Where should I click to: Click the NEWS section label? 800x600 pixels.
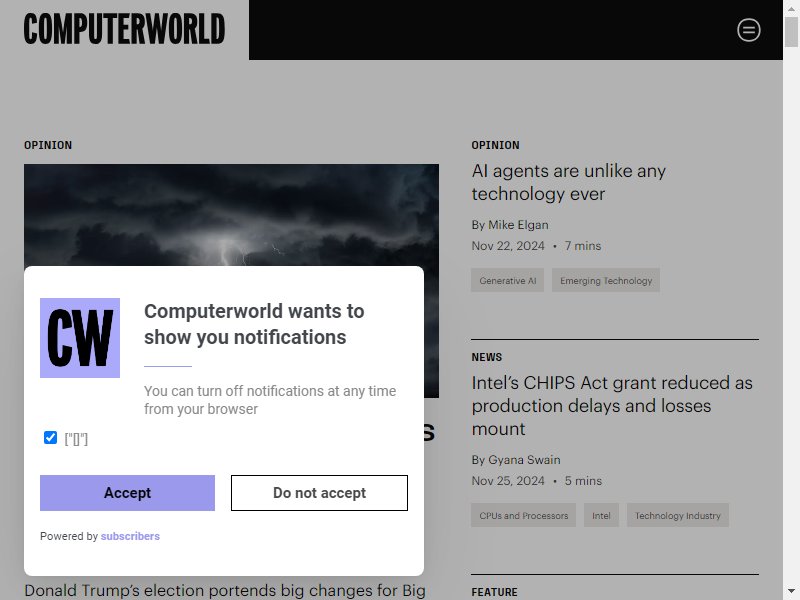click(x=487, y=357)
